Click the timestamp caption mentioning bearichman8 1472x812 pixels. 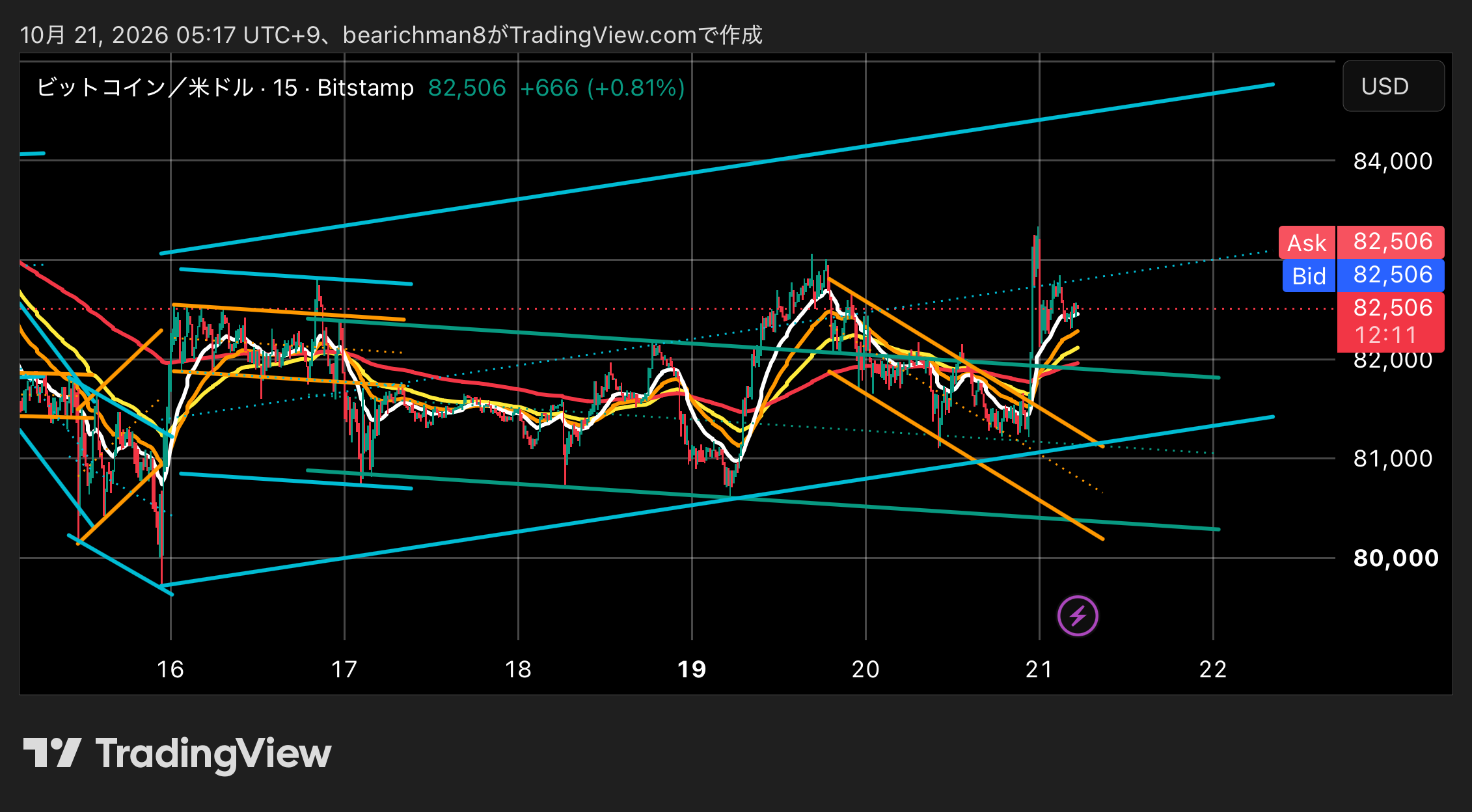(391, 34)
